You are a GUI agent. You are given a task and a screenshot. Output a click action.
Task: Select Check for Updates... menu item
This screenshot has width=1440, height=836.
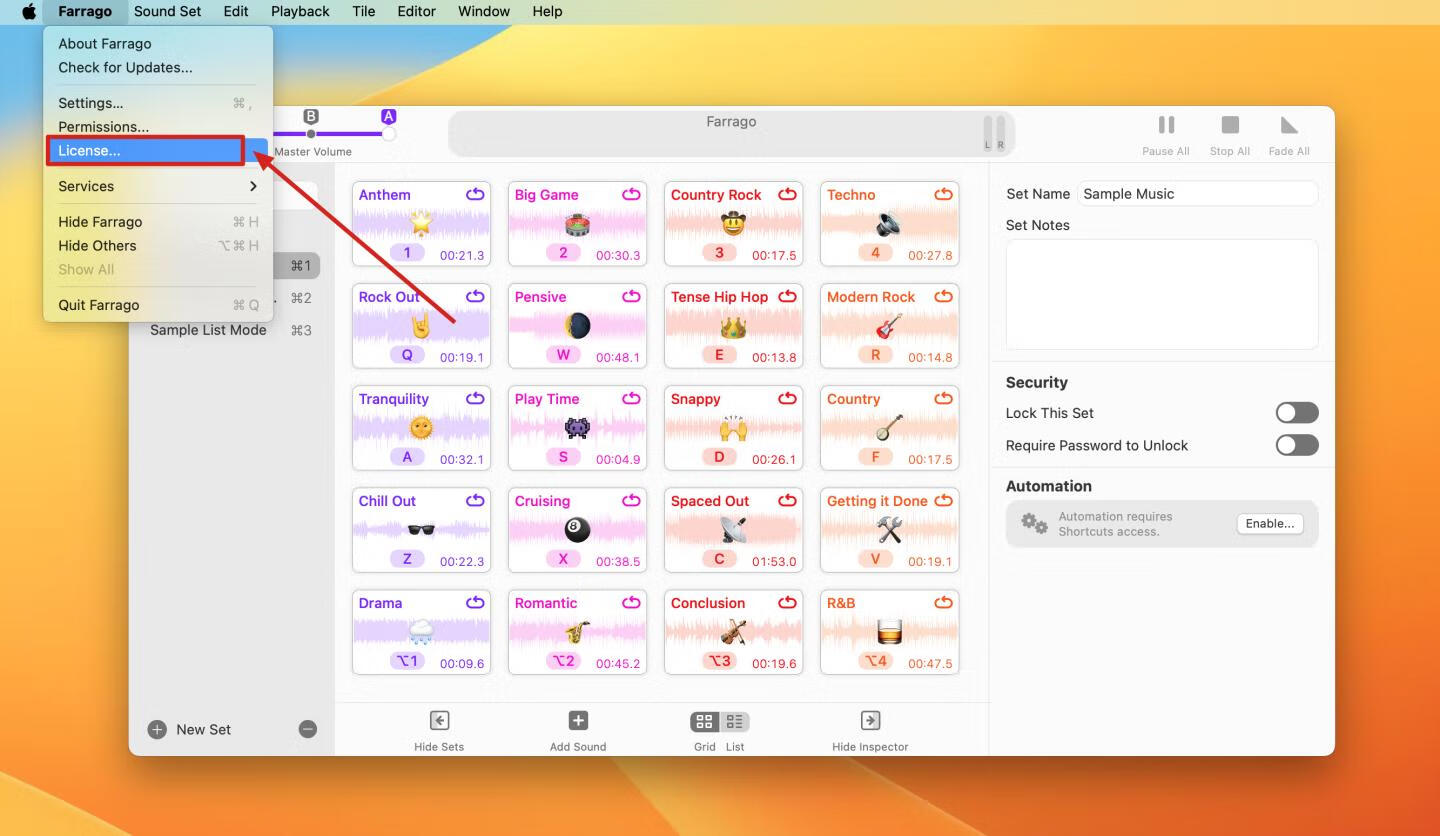(x=158, y=68)
